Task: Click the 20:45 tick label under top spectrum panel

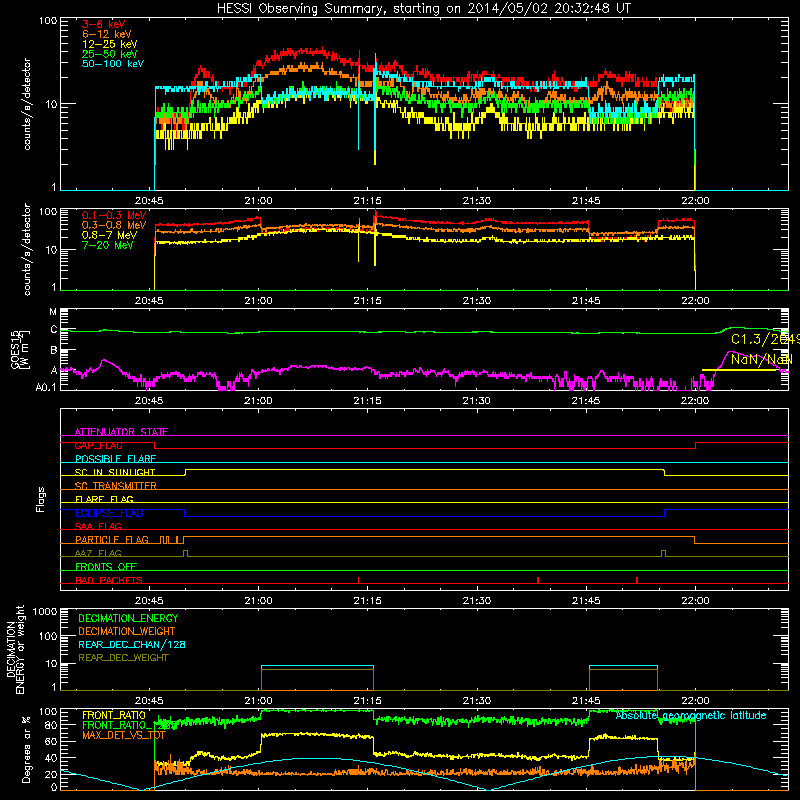Action: coord(149,201)
